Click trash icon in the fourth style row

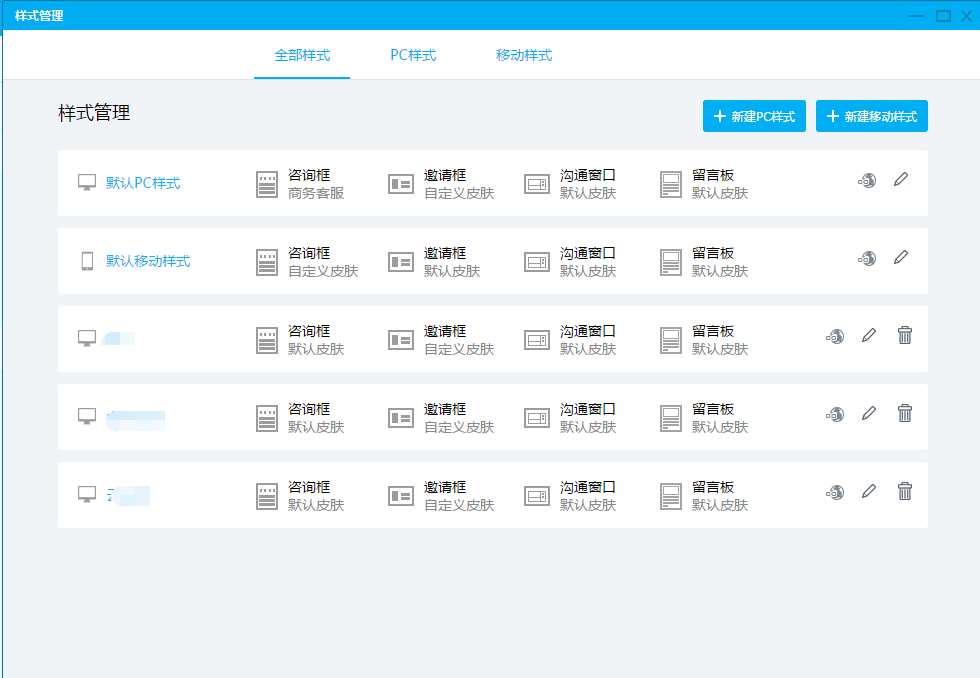pos(905,414)
